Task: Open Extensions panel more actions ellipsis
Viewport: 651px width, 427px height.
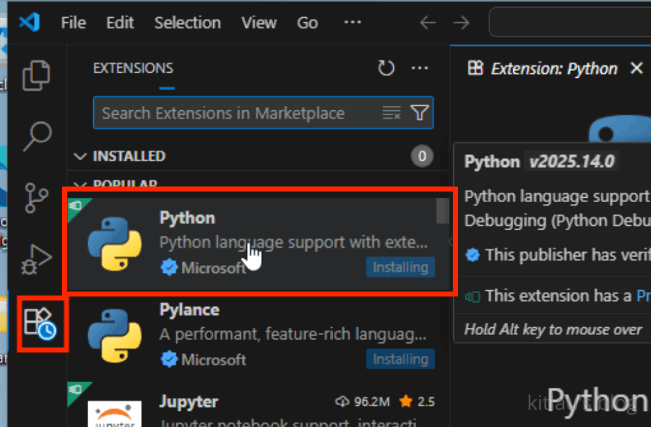Action: (x=420, y=68)
